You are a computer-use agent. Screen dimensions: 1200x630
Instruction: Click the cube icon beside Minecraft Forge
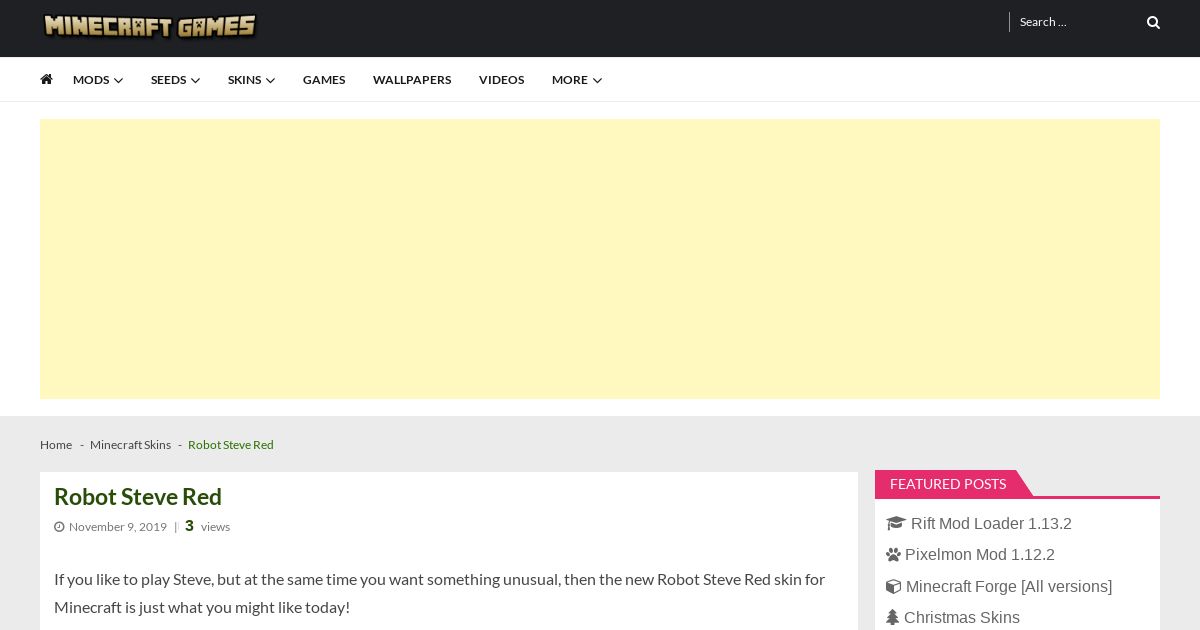click(x=893, y=587)
